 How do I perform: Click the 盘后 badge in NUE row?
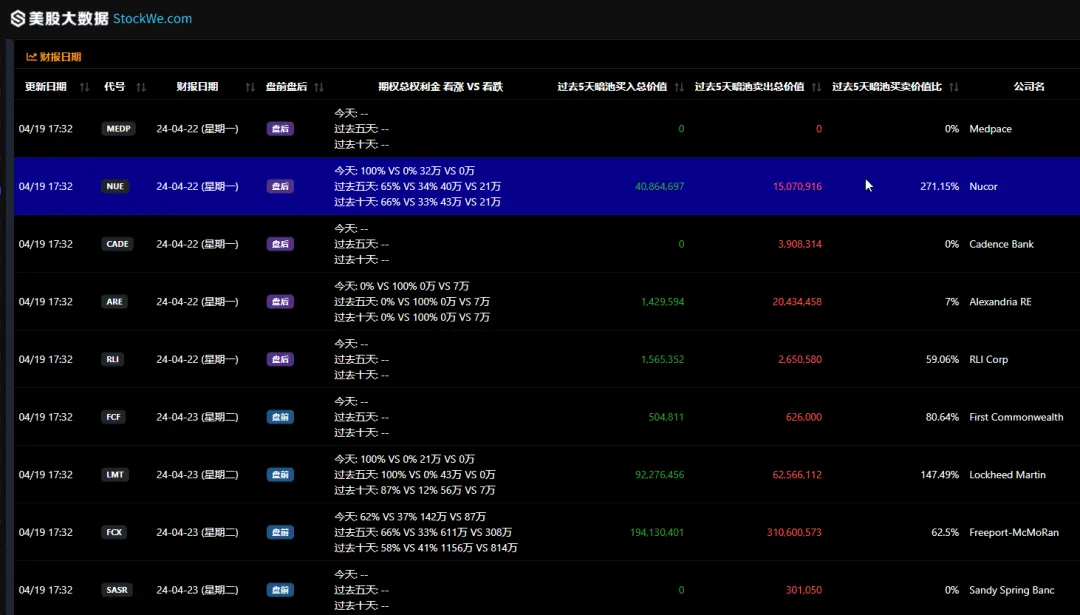280,187
